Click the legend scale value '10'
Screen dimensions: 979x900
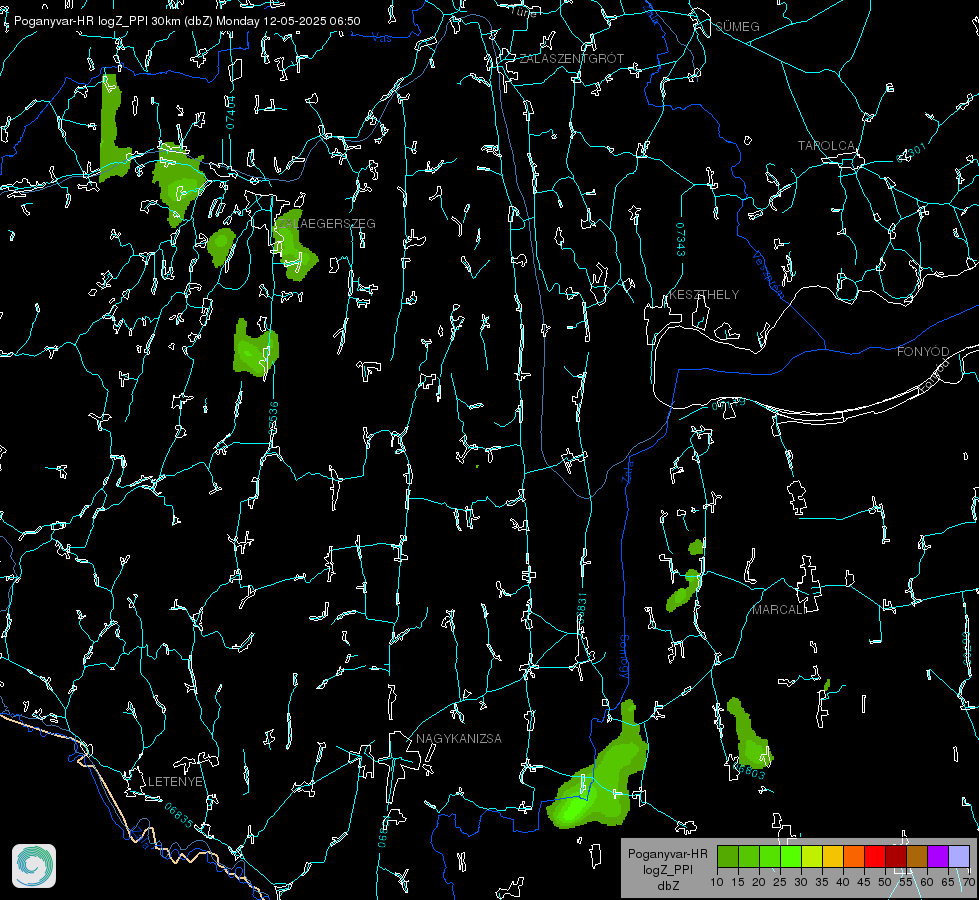point(717,882)
